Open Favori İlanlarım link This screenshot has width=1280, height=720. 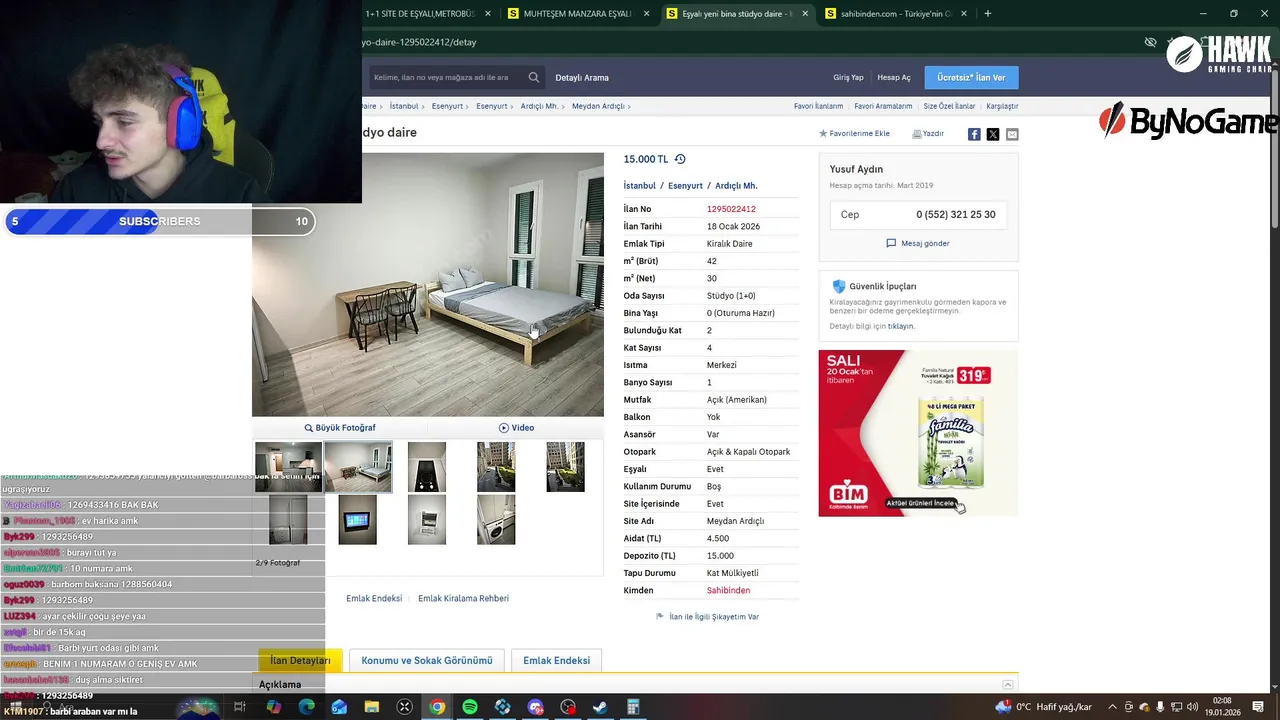coord(818,106)
